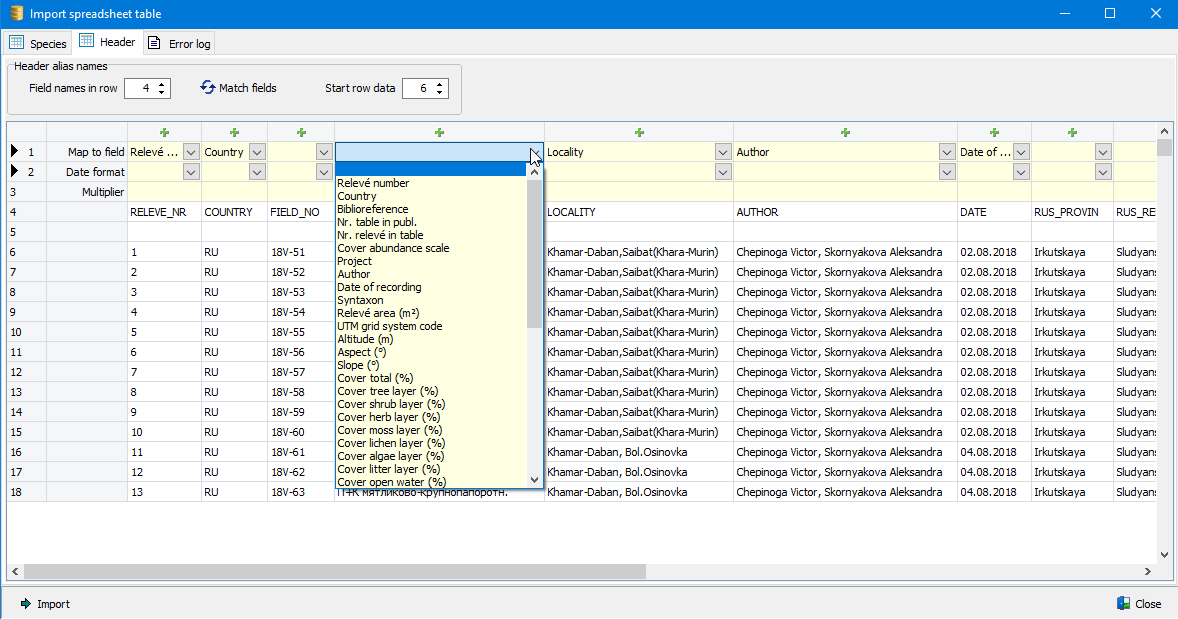Click the green plus above the LOCALITY column
The image size is (1178, 619).
point(639,132)
